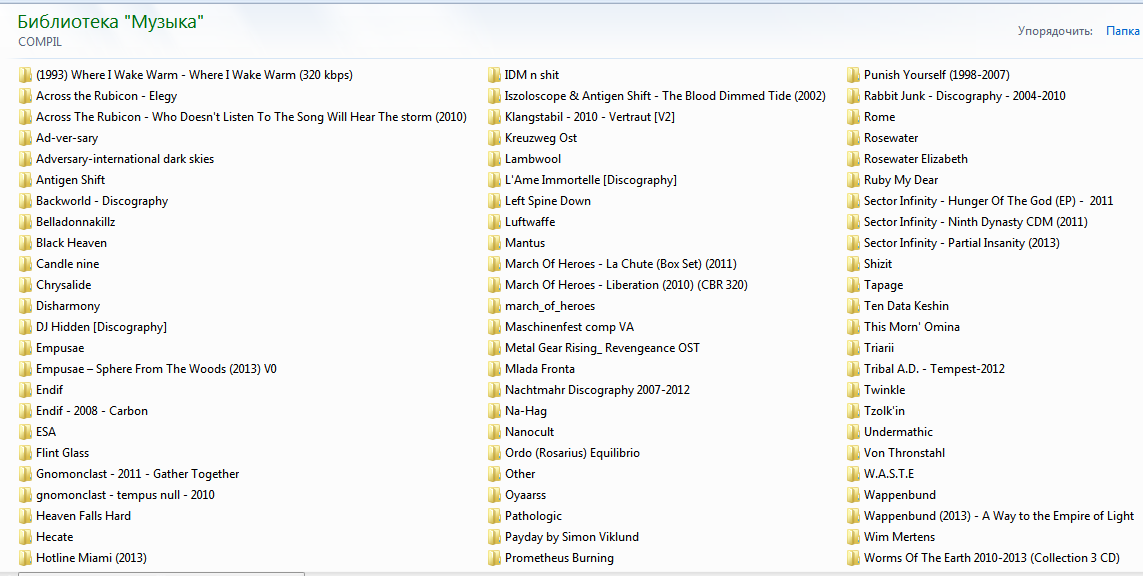Select 'Ordo (Rosarius) Equilibrio' folder name
This screenshot has height=576, width=1143.
click(572, 453)
